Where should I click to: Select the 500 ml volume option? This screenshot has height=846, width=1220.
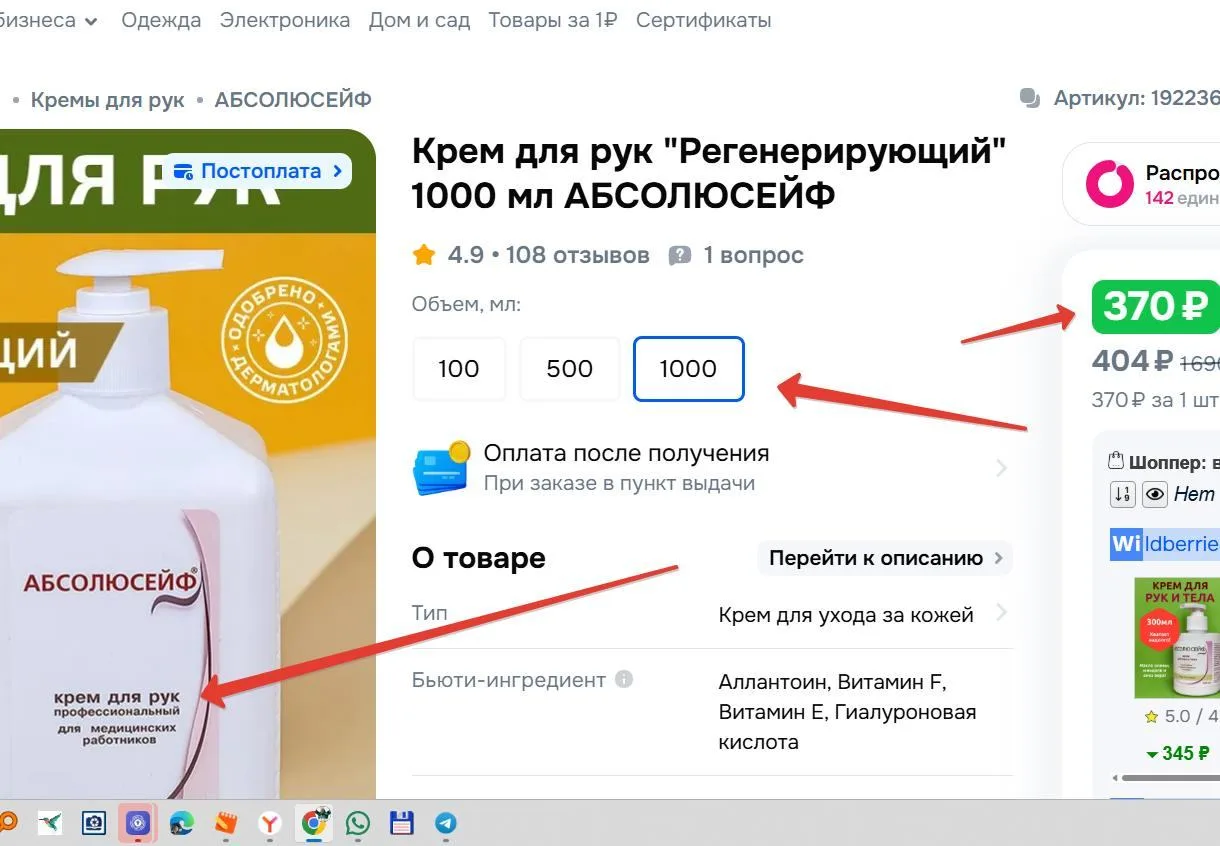[570, 369]
